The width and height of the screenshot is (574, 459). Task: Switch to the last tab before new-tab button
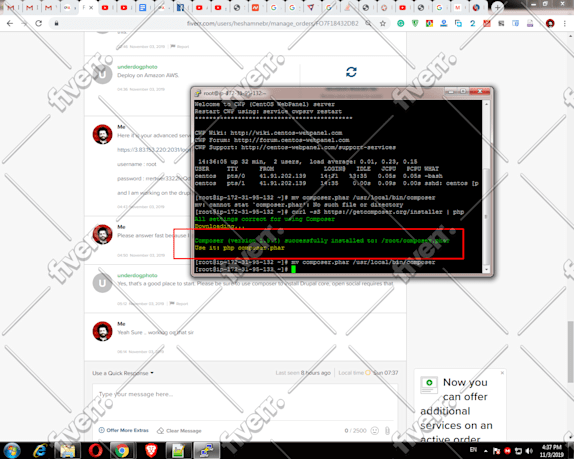point(476,7)
